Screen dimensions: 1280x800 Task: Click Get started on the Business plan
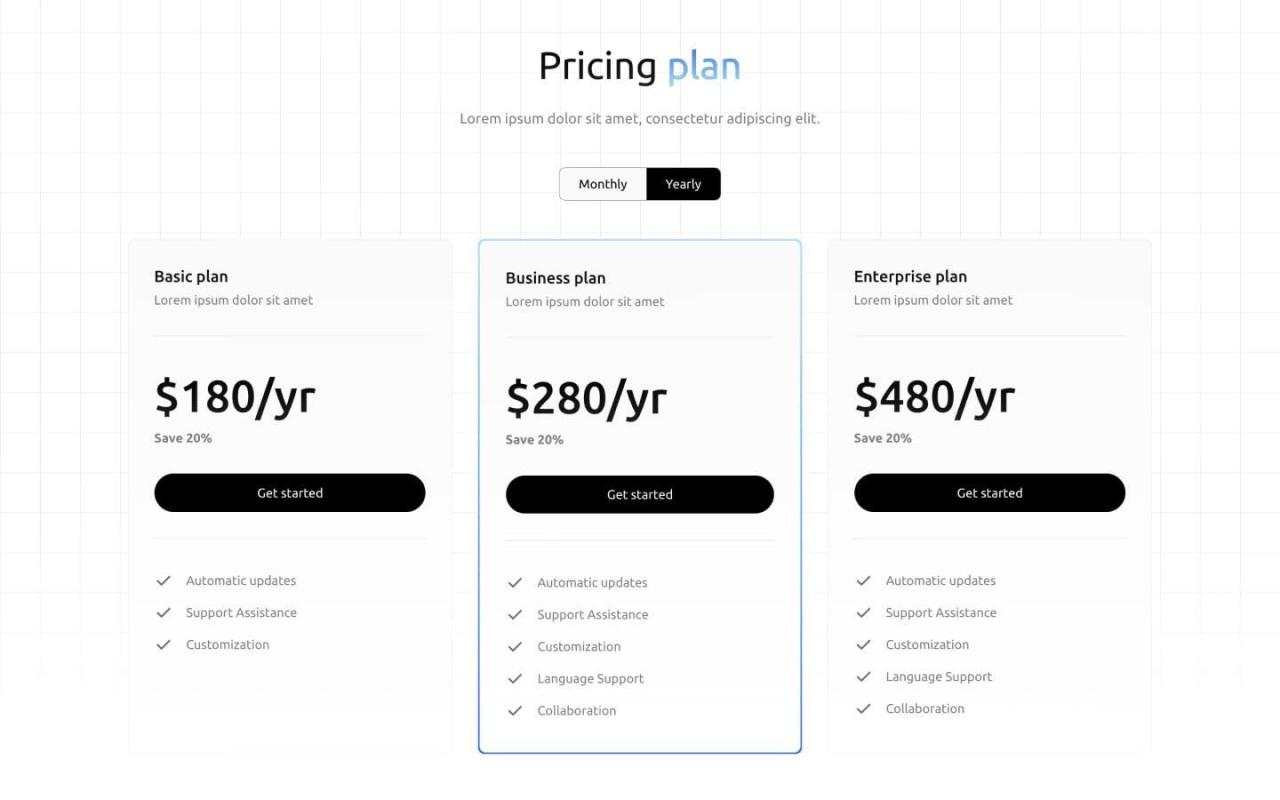(x=639, y=494)
